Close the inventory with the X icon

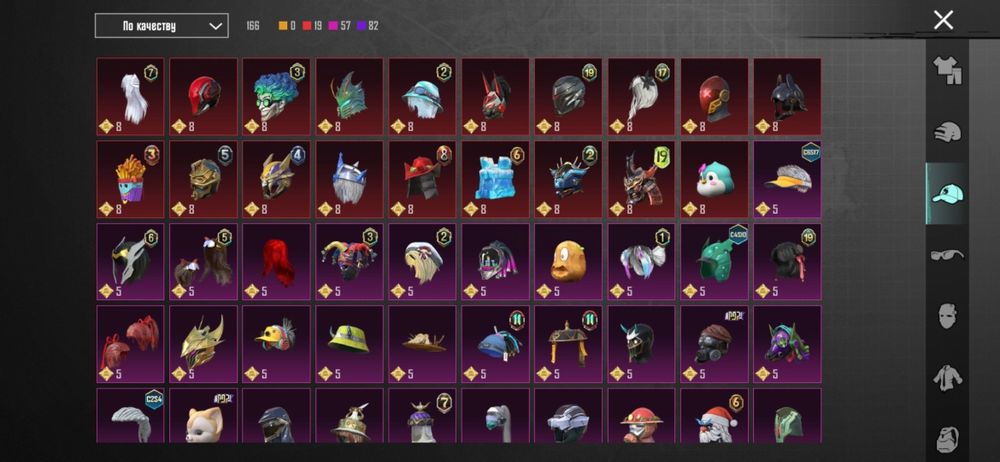pos(943,20)
